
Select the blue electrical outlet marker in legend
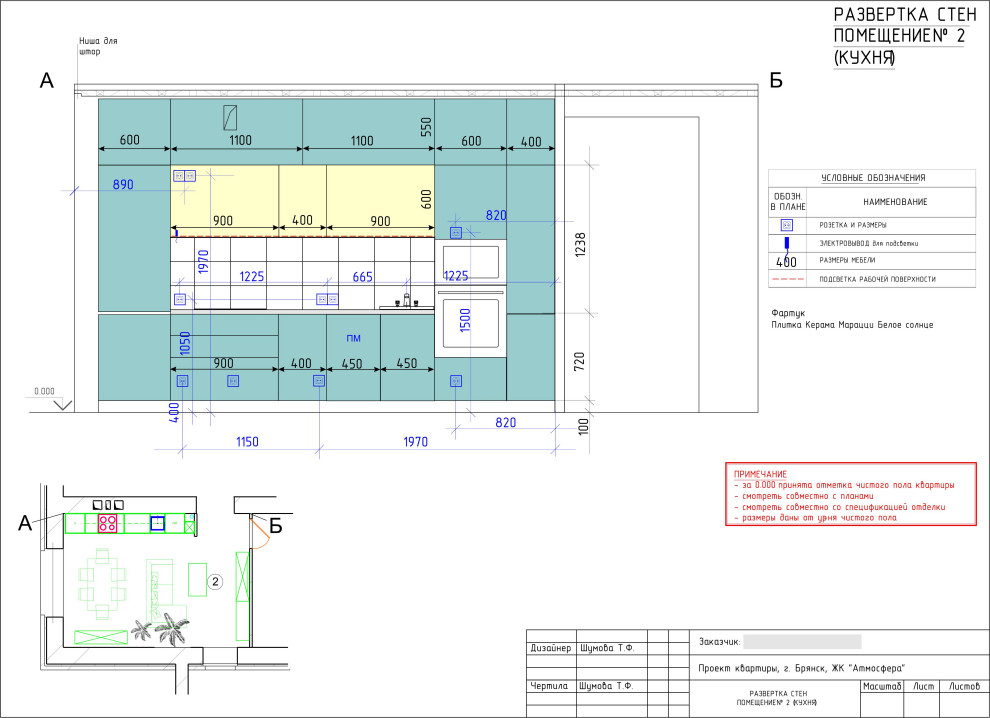[x=787, y=243]
